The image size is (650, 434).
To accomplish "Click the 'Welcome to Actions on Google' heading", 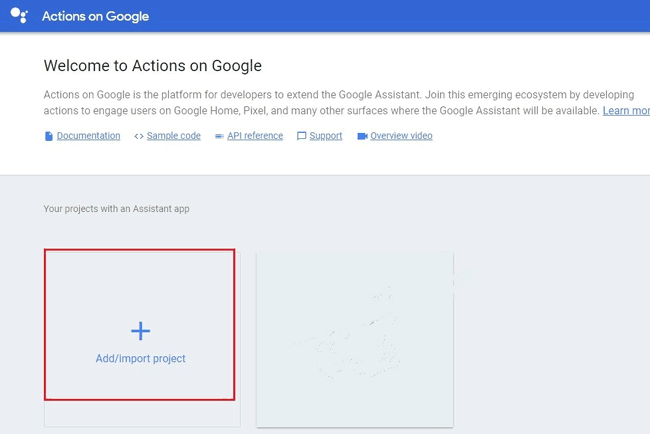I will [x=153, y=66].
